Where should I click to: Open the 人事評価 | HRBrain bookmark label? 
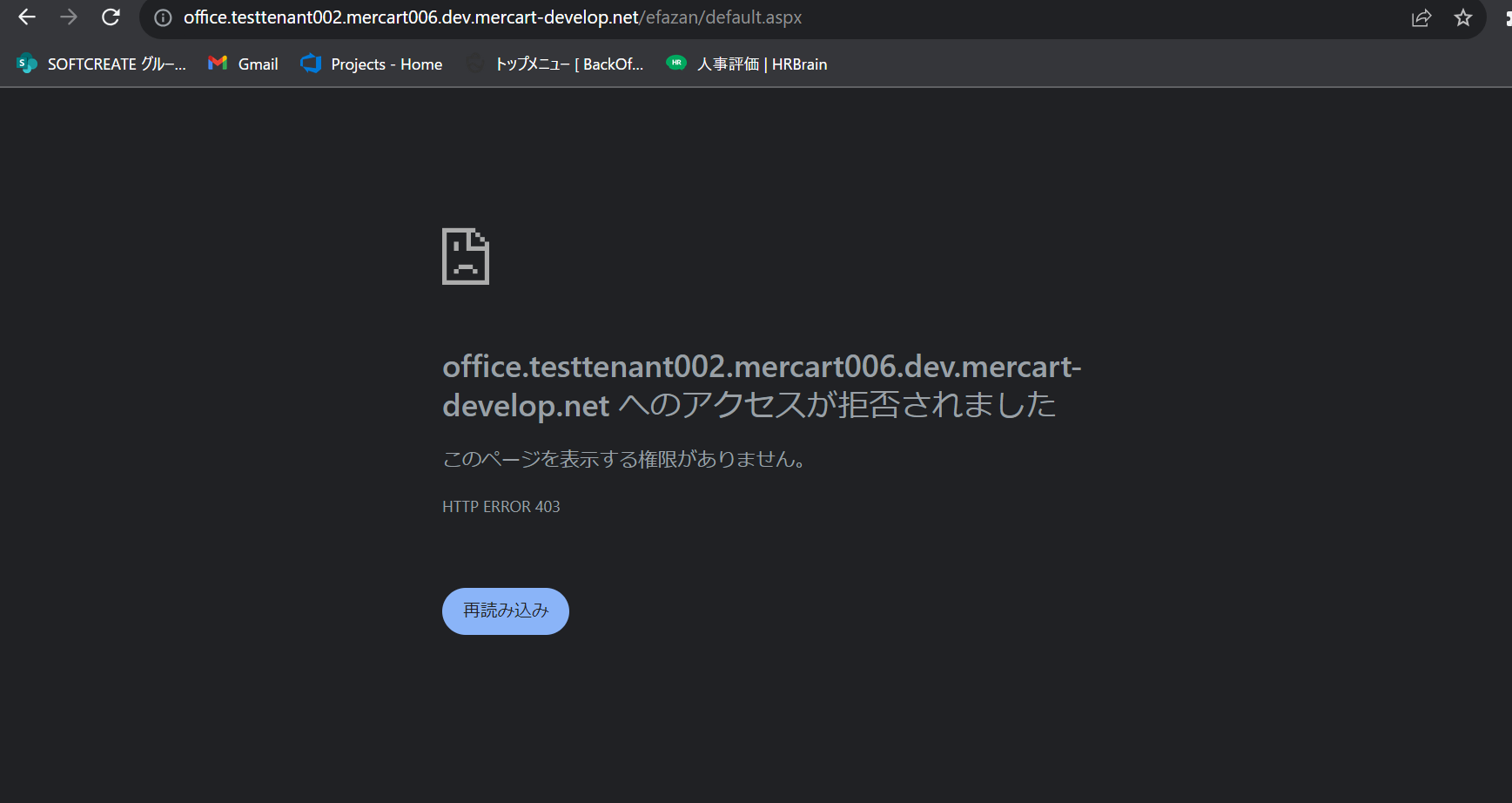click(x=762, y=64)
